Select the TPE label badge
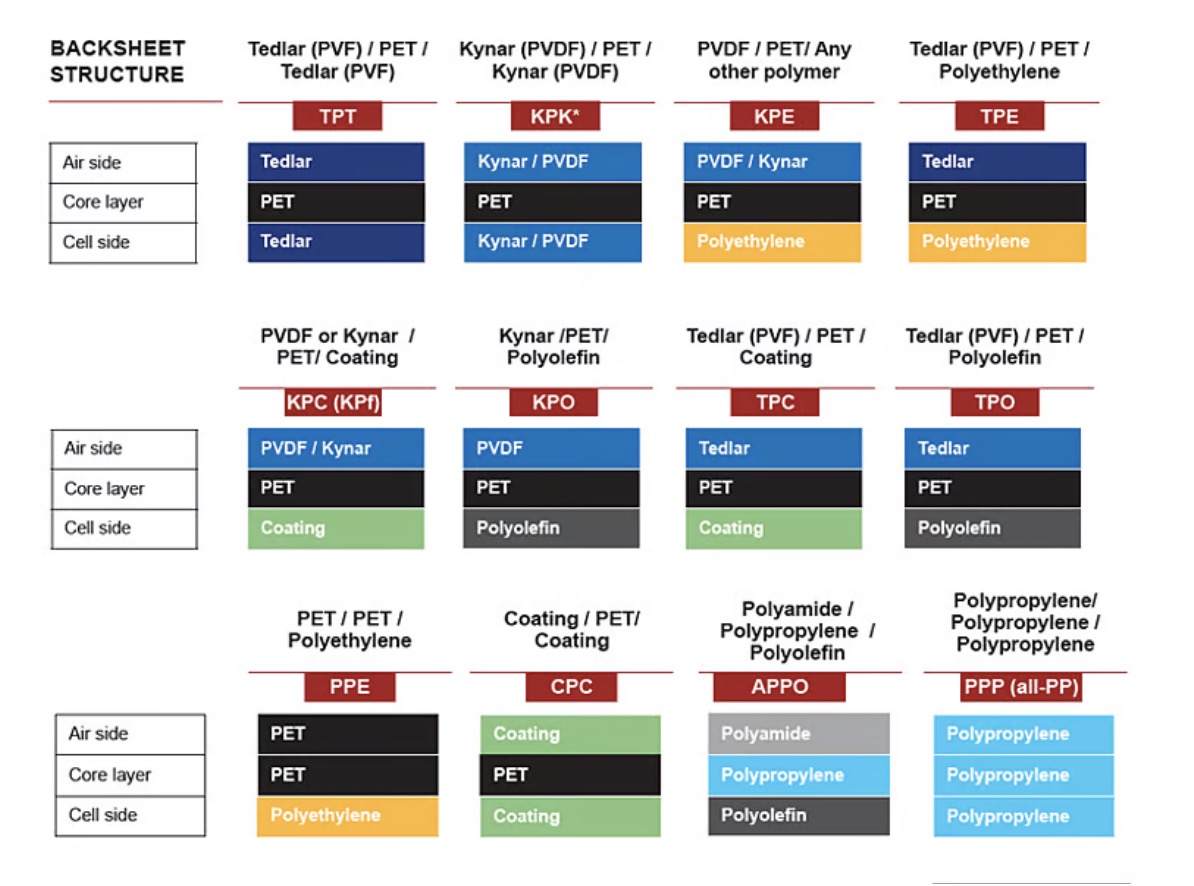Image resolution: width=1194 pixels, height=886 pixels. 999,116
